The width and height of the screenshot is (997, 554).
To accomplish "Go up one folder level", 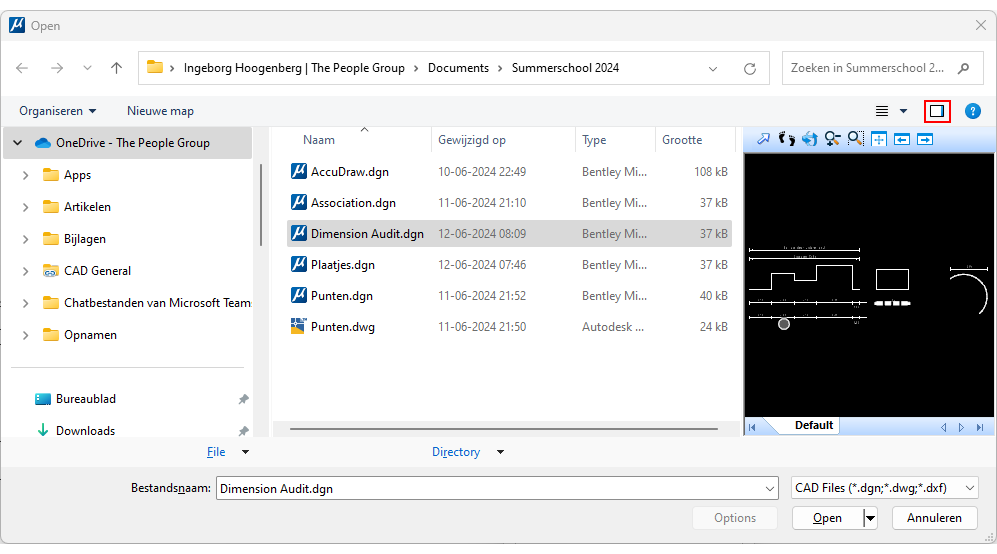I will coord(116,68).
